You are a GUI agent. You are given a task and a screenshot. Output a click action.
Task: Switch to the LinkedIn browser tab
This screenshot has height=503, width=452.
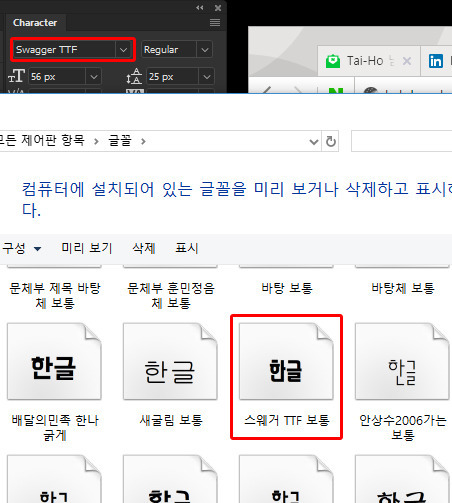(436, 61)
